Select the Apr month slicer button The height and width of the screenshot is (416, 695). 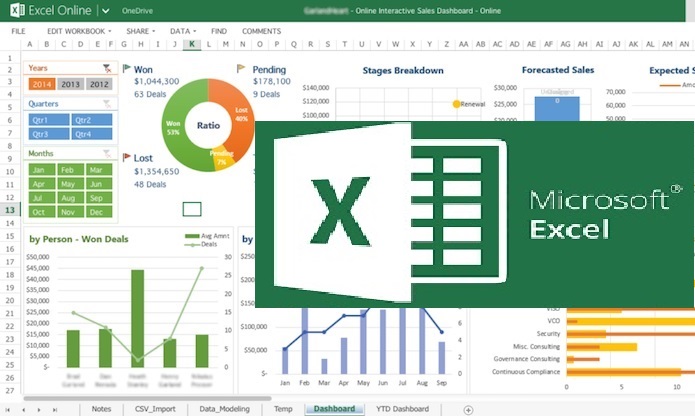tap(42, 184)
